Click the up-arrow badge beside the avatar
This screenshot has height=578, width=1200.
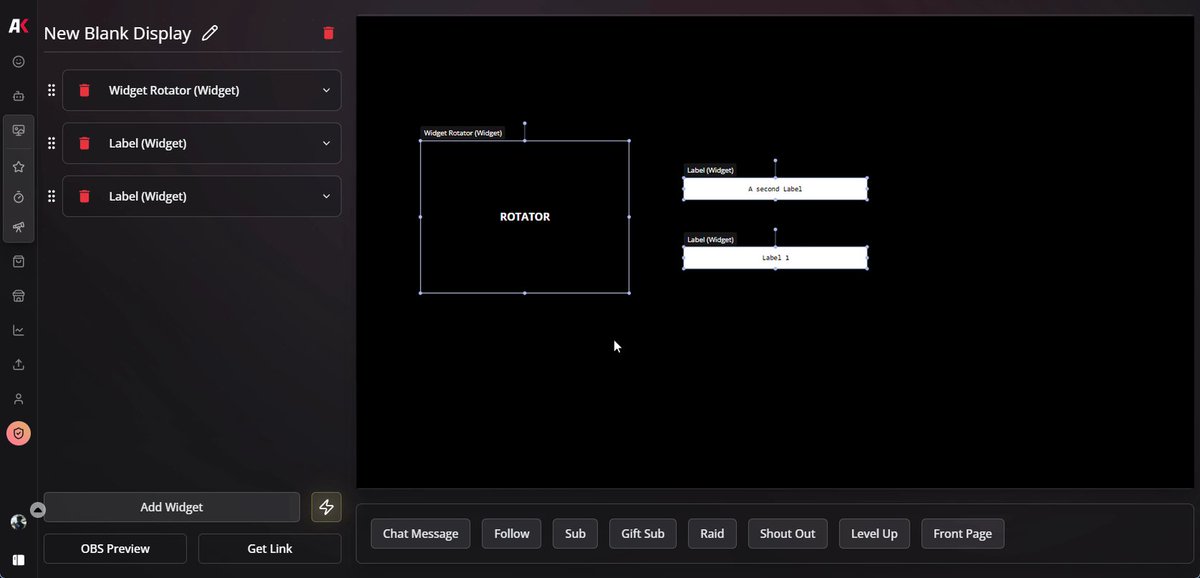click(x=38, y=510)
